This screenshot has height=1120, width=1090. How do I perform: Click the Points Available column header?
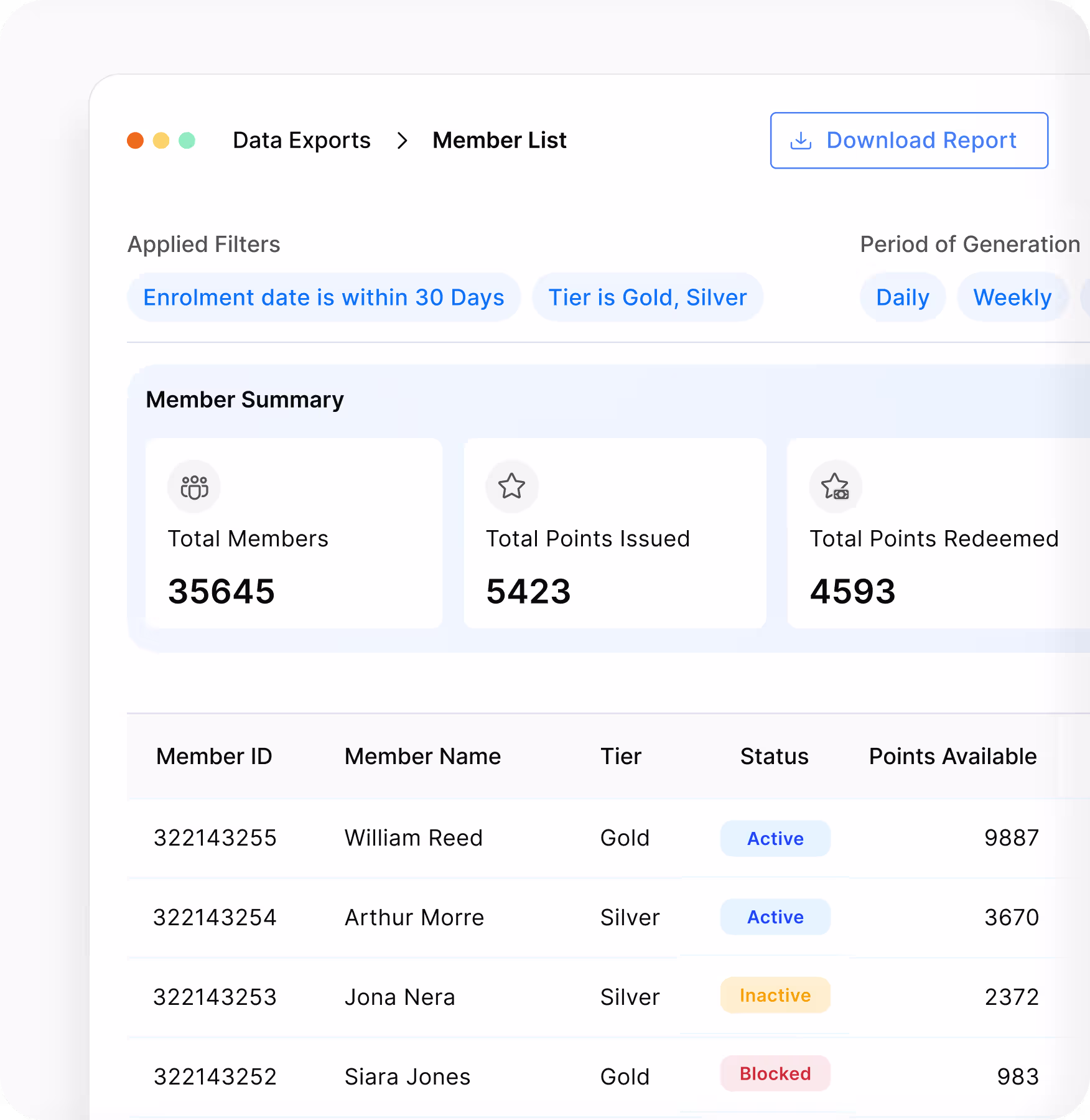tap(953, 757)
